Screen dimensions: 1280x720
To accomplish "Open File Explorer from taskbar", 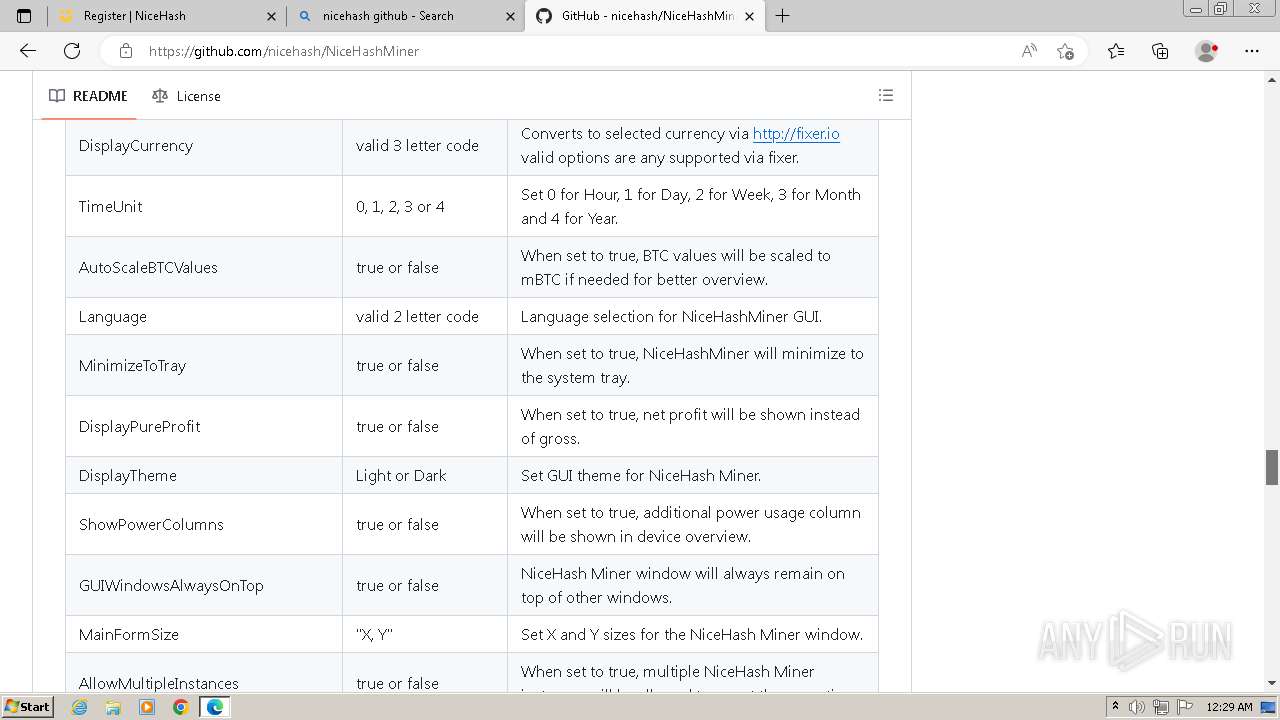I will (x=113, y=707).
